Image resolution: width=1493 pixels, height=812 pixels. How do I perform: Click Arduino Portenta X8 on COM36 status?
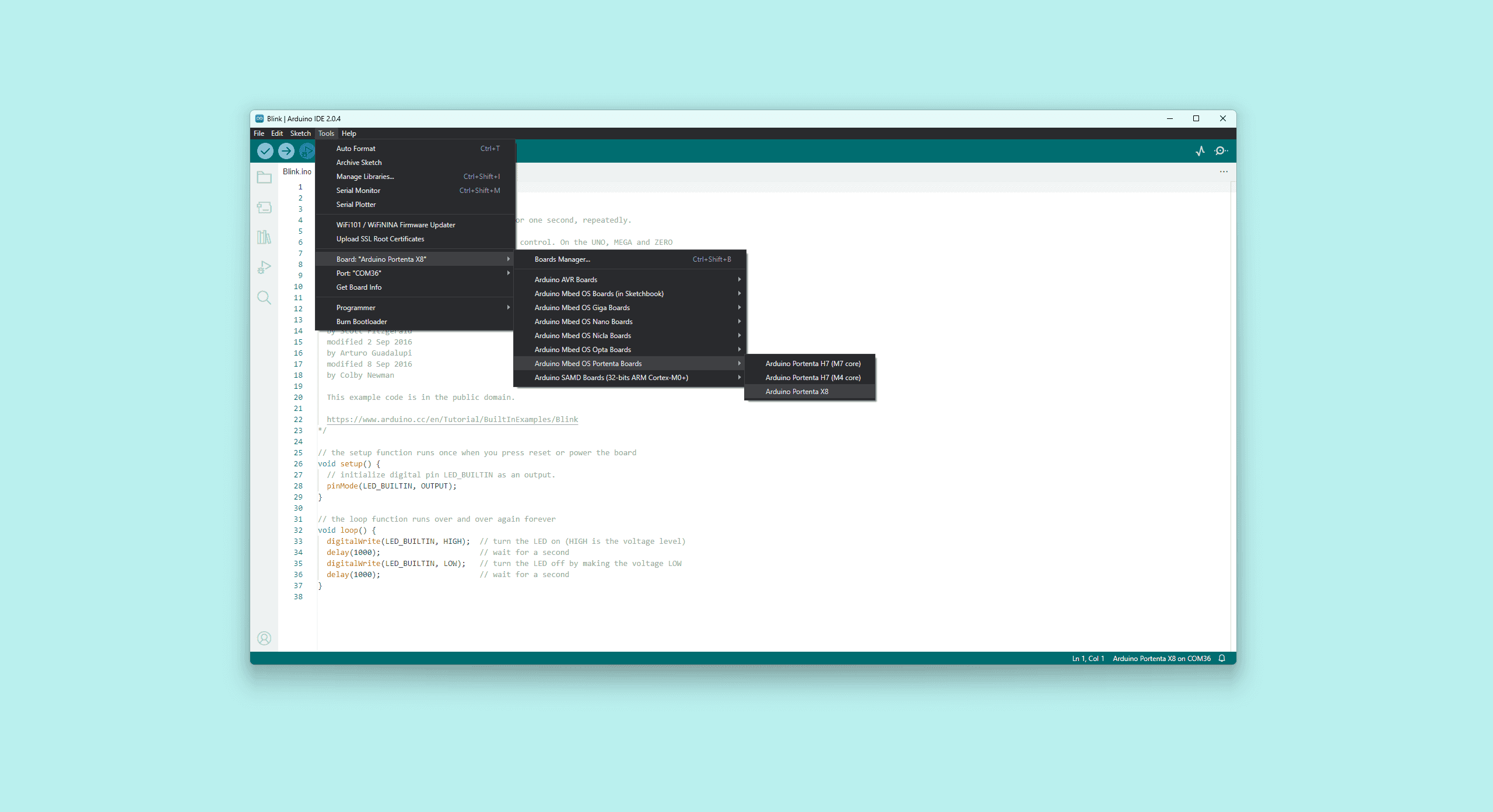[x=1161, y=658]
